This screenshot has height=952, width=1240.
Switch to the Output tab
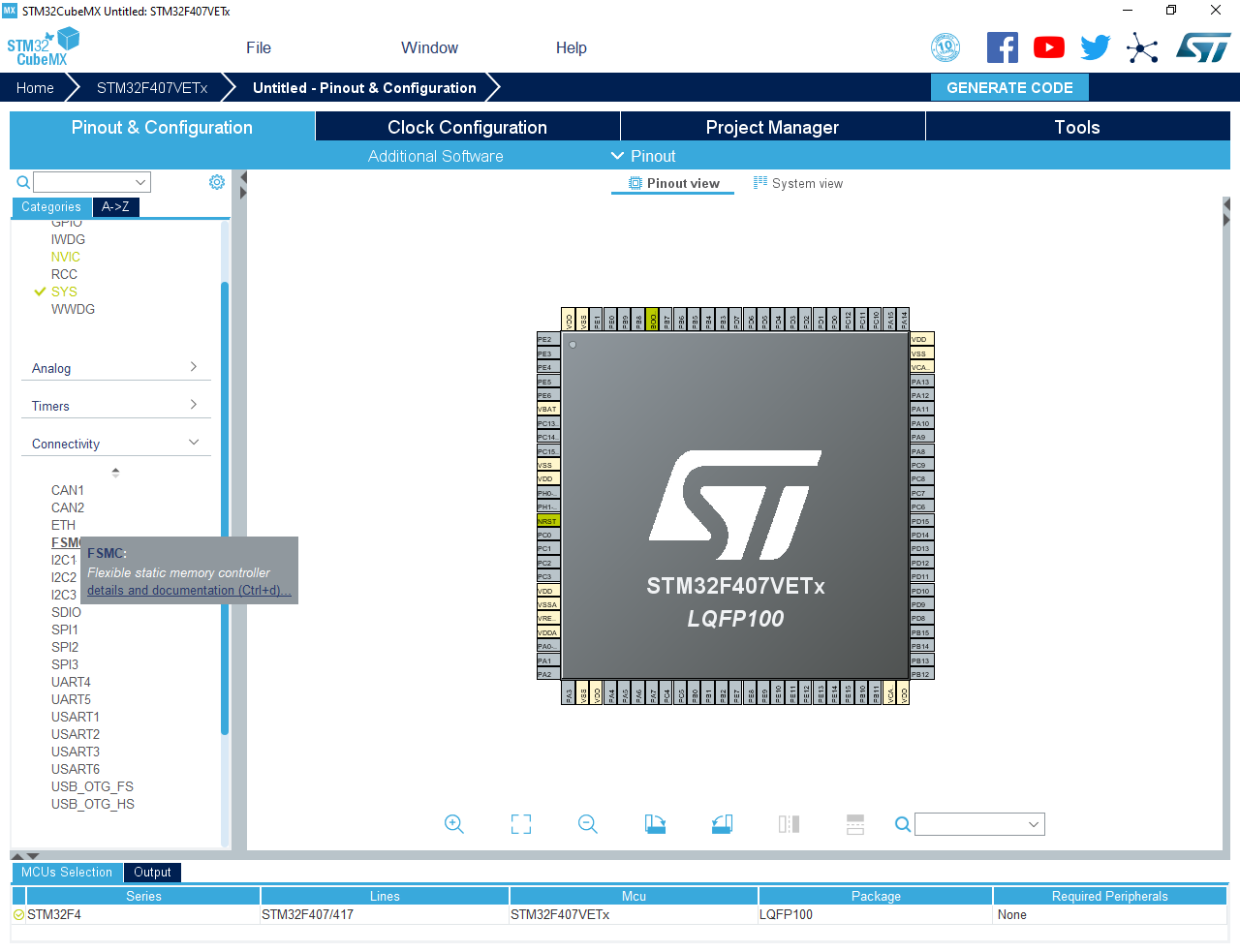tap(152, 872)
